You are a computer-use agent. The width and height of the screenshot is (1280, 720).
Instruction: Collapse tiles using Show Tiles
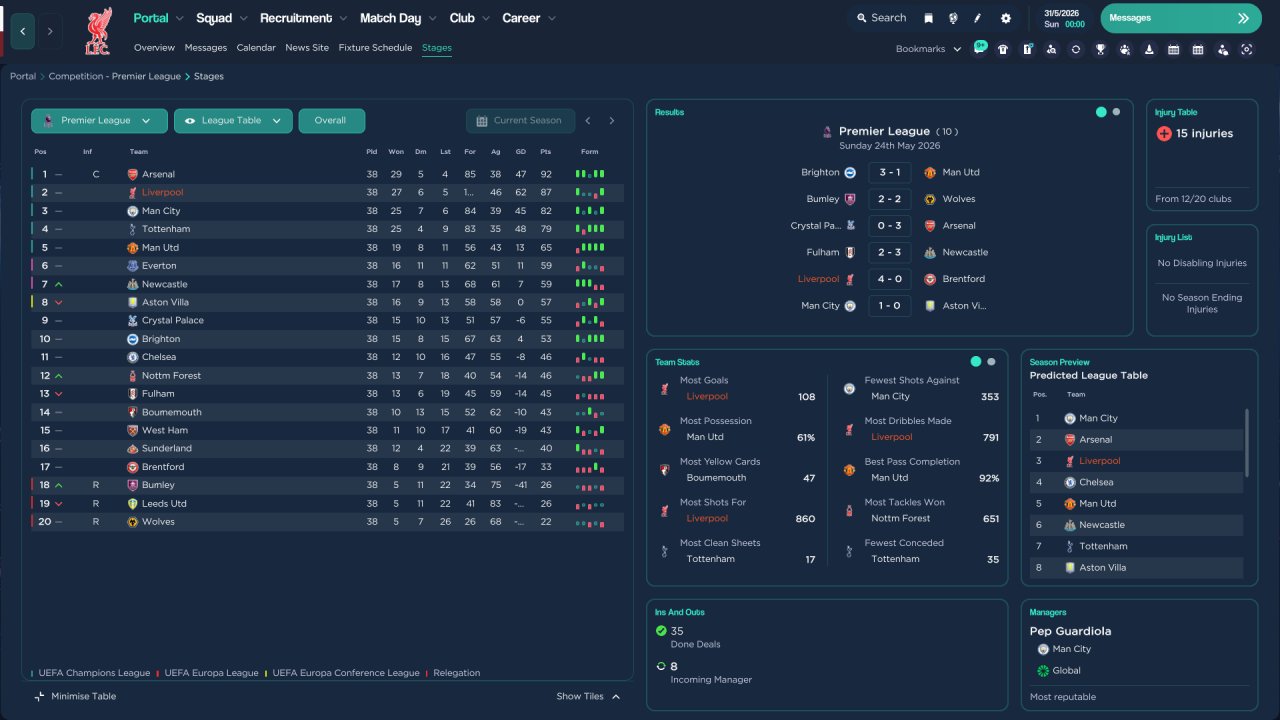pyautogui.click(x=588, y=696)
